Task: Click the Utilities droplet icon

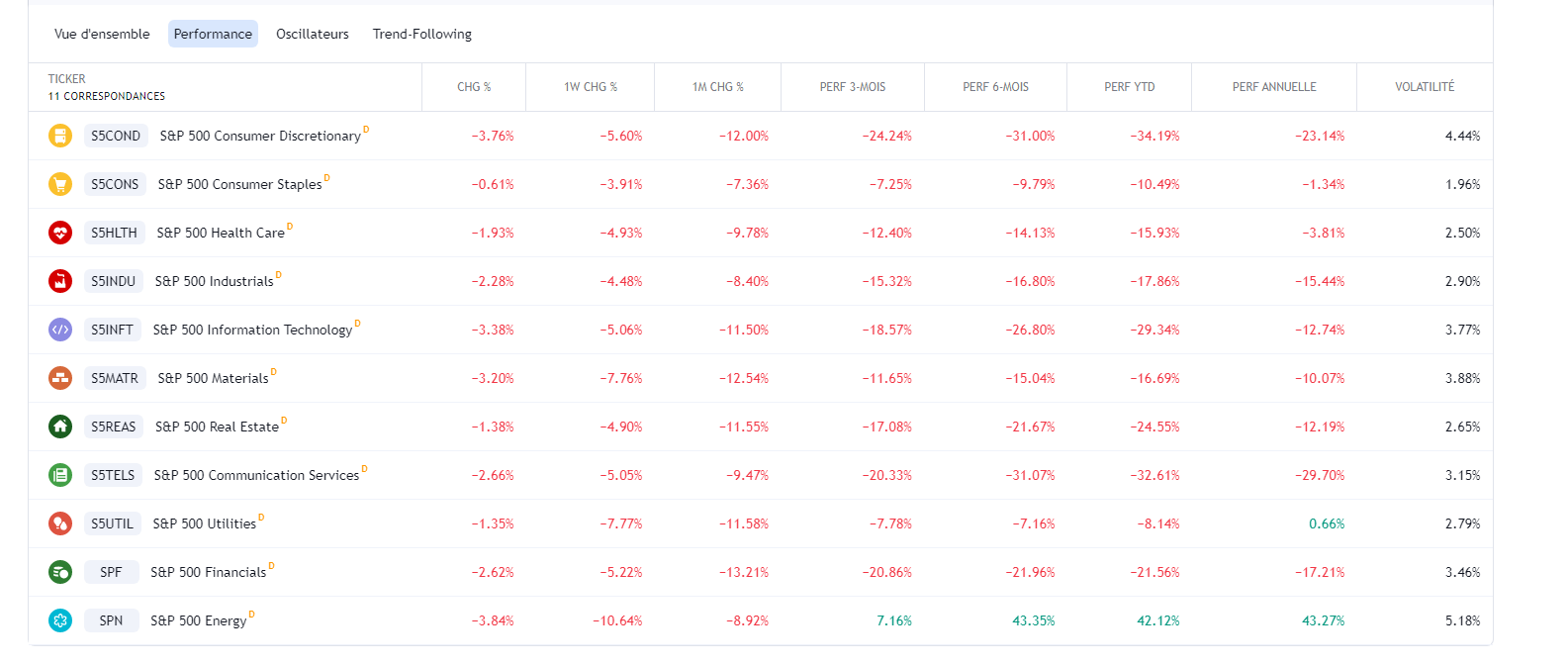Action: coord(60,523)
